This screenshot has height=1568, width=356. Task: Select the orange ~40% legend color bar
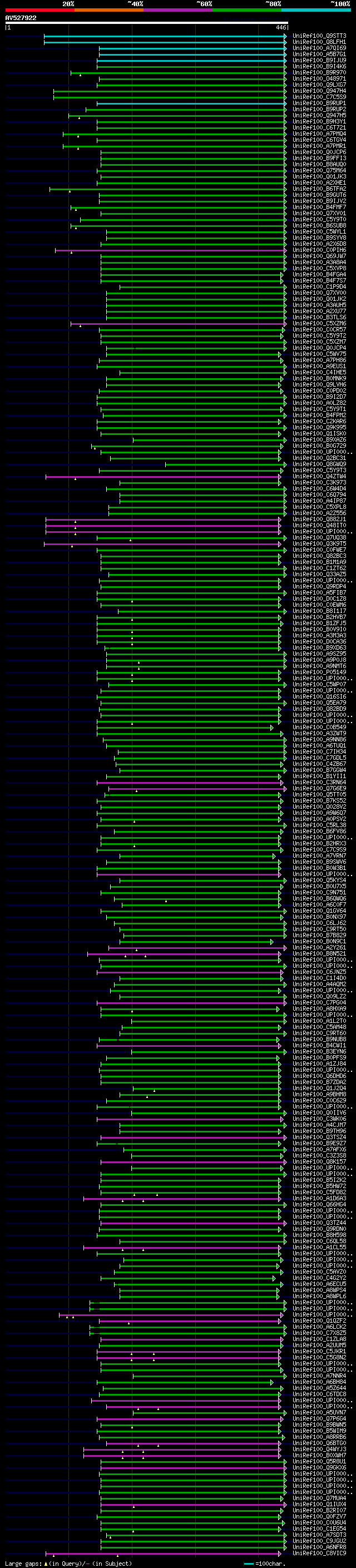[x=109, y=10]
